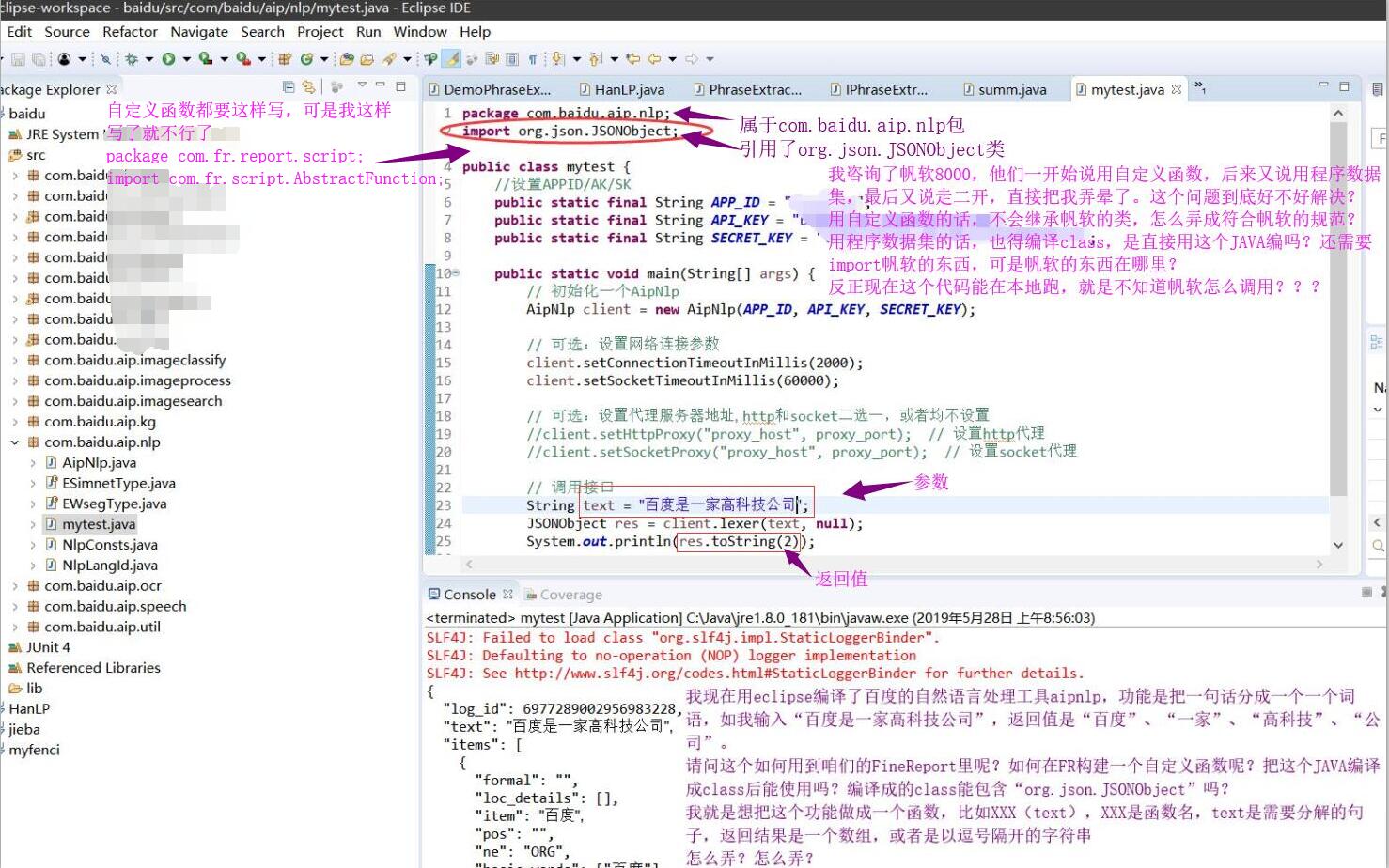Minimize the Package Explorer view

[x=381, y=85]
